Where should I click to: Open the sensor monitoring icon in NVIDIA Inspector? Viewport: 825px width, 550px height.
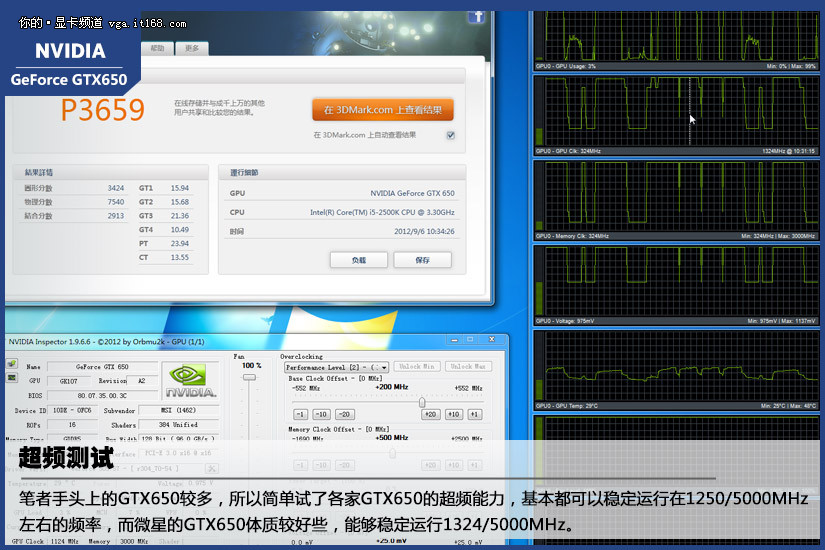point(11,377)
